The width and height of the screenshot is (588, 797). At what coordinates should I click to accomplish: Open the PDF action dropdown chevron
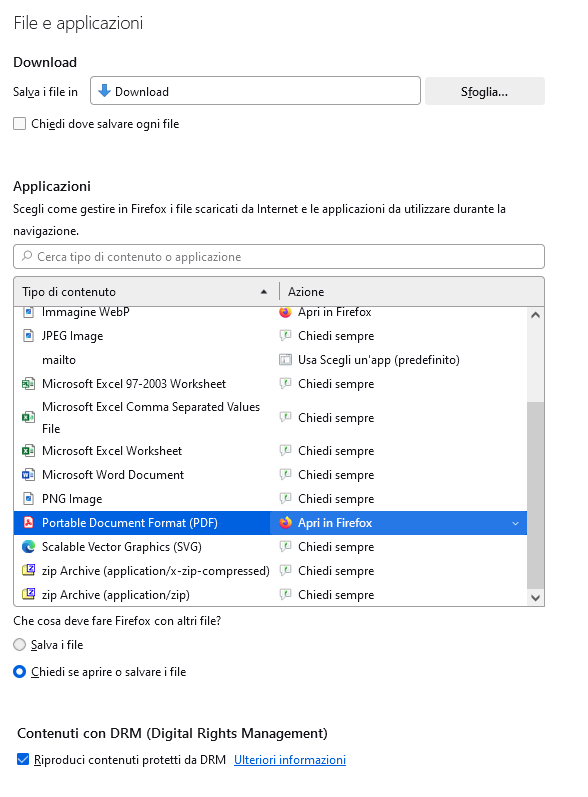(515, 523)
